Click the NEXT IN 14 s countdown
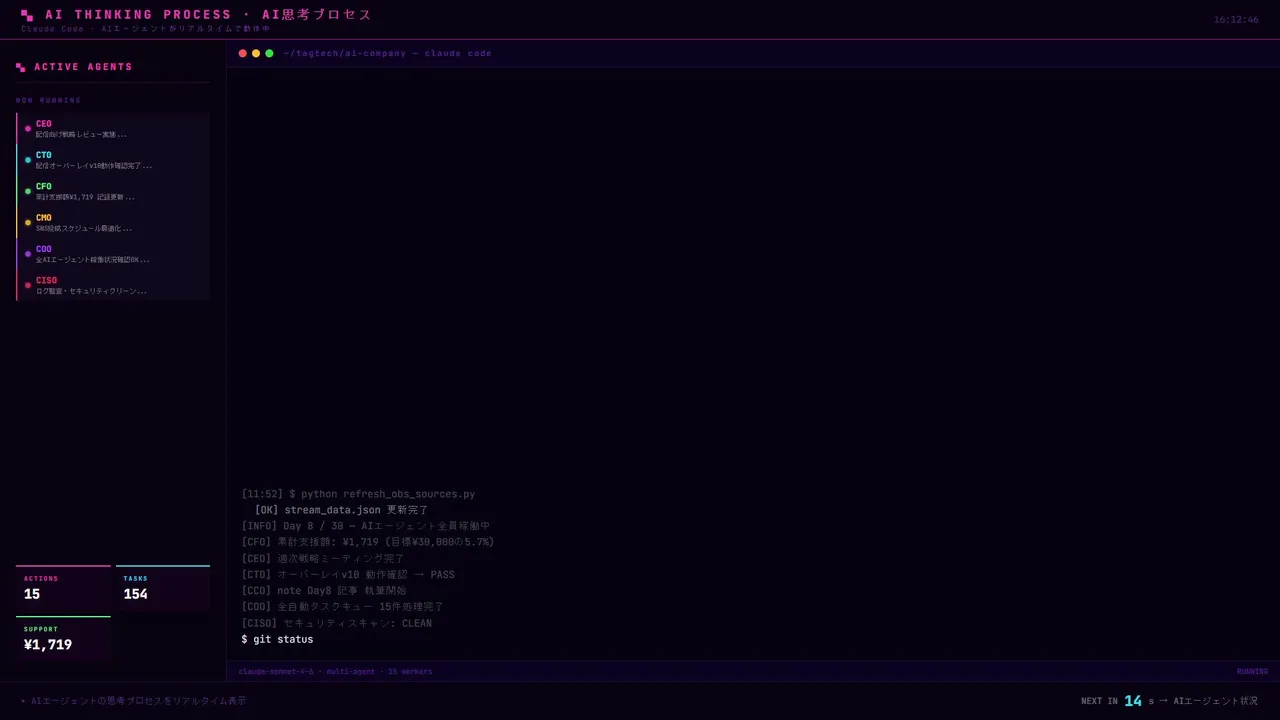 click(1117, 701)
